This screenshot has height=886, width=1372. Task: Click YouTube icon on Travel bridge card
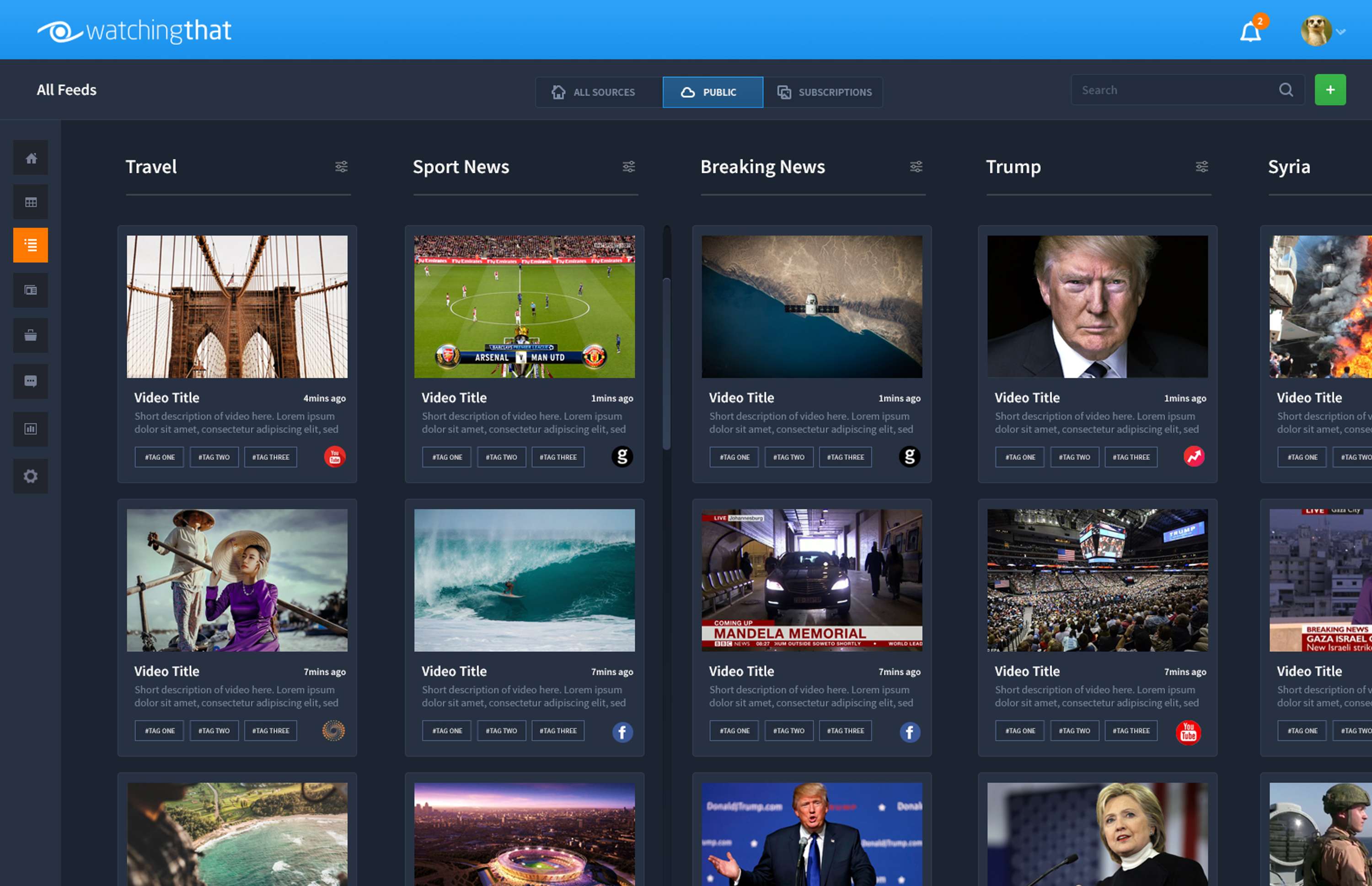(x=335, y=457)
